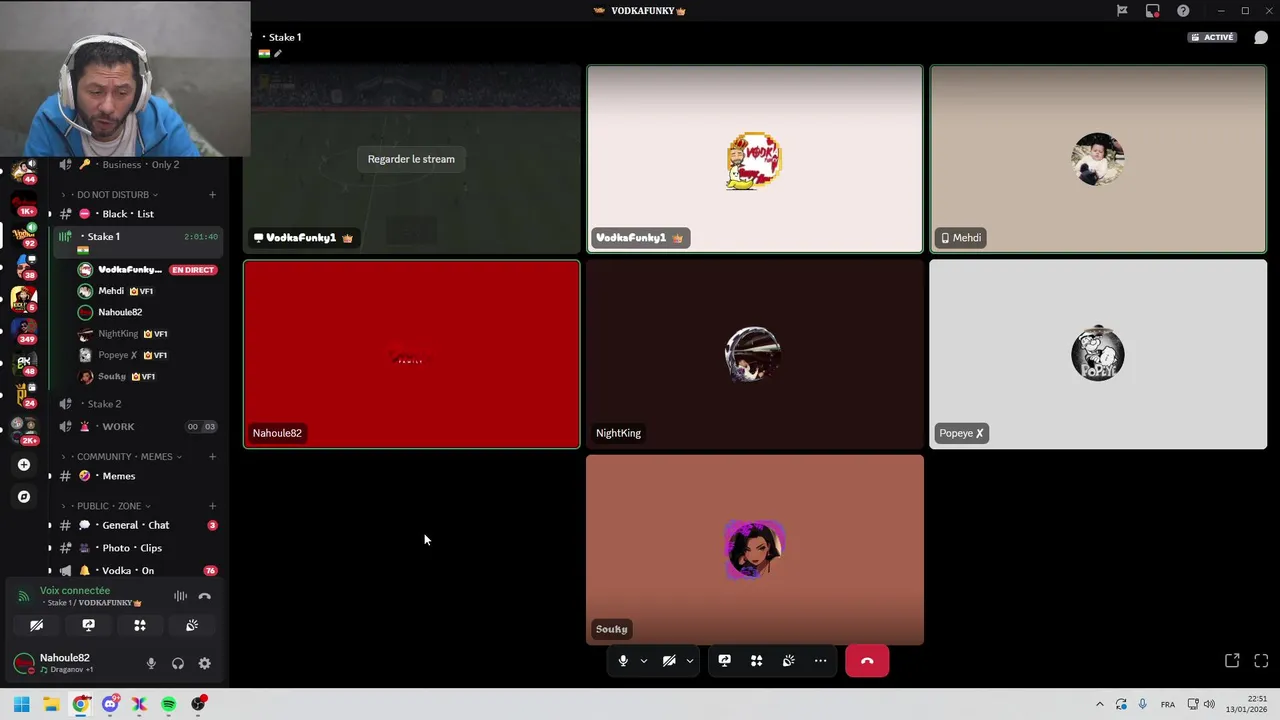Click the Voix connectée status text
The width and height of the screenshot is (1280, 720).
point(75,590)
